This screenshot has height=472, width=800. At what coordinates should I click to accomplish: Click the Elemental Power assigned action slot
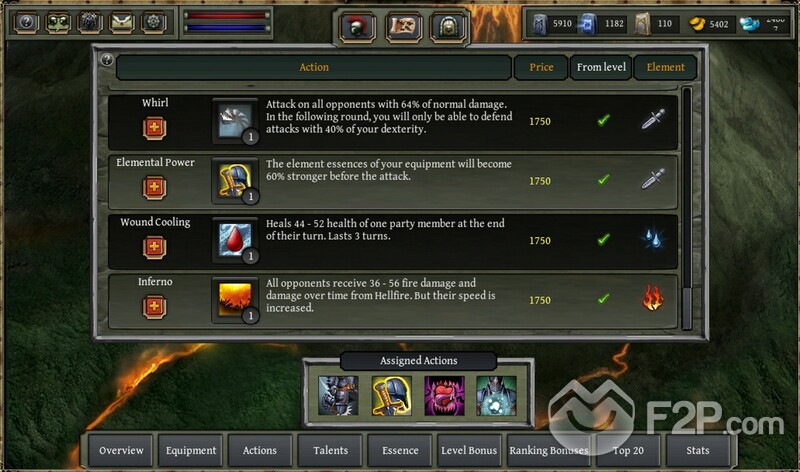[391, 396]
